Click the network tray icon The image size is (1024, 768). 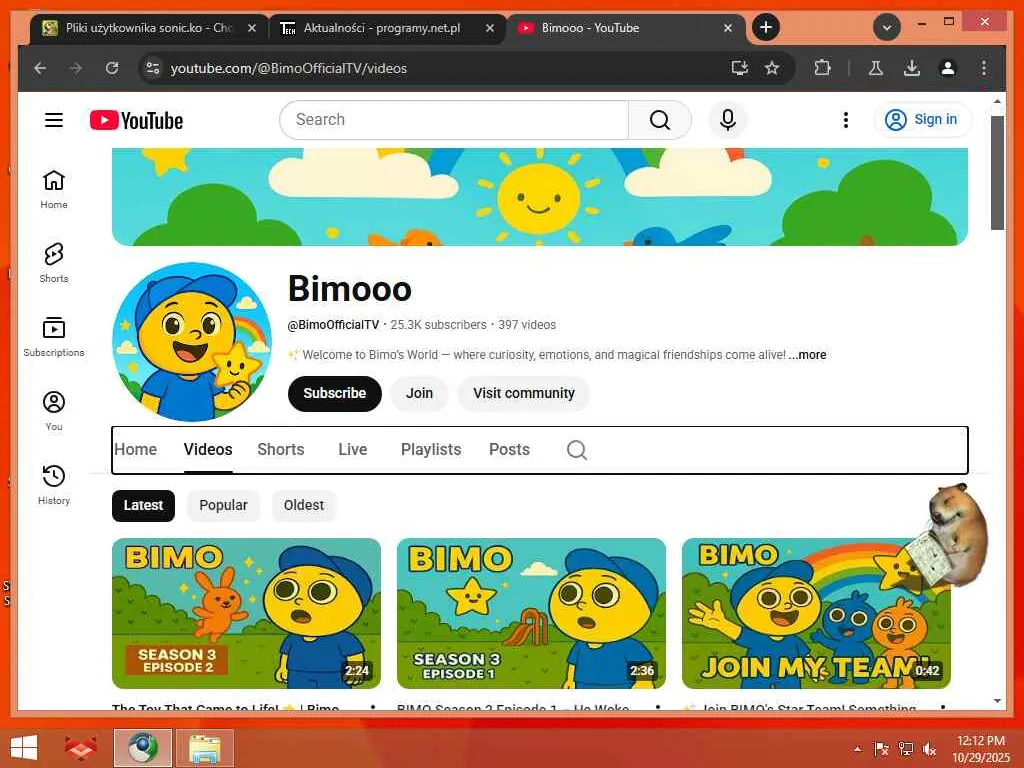point(905,748)
